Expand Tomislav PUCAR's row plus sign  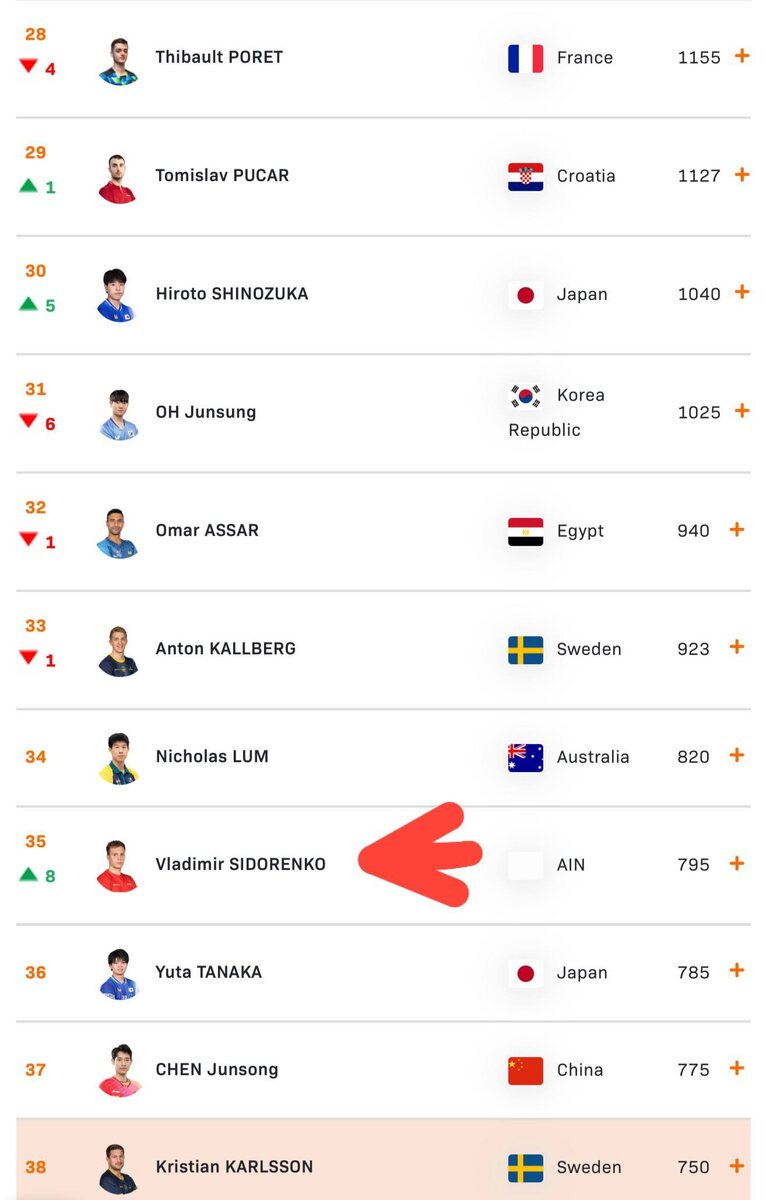click(x=742, y=174)
